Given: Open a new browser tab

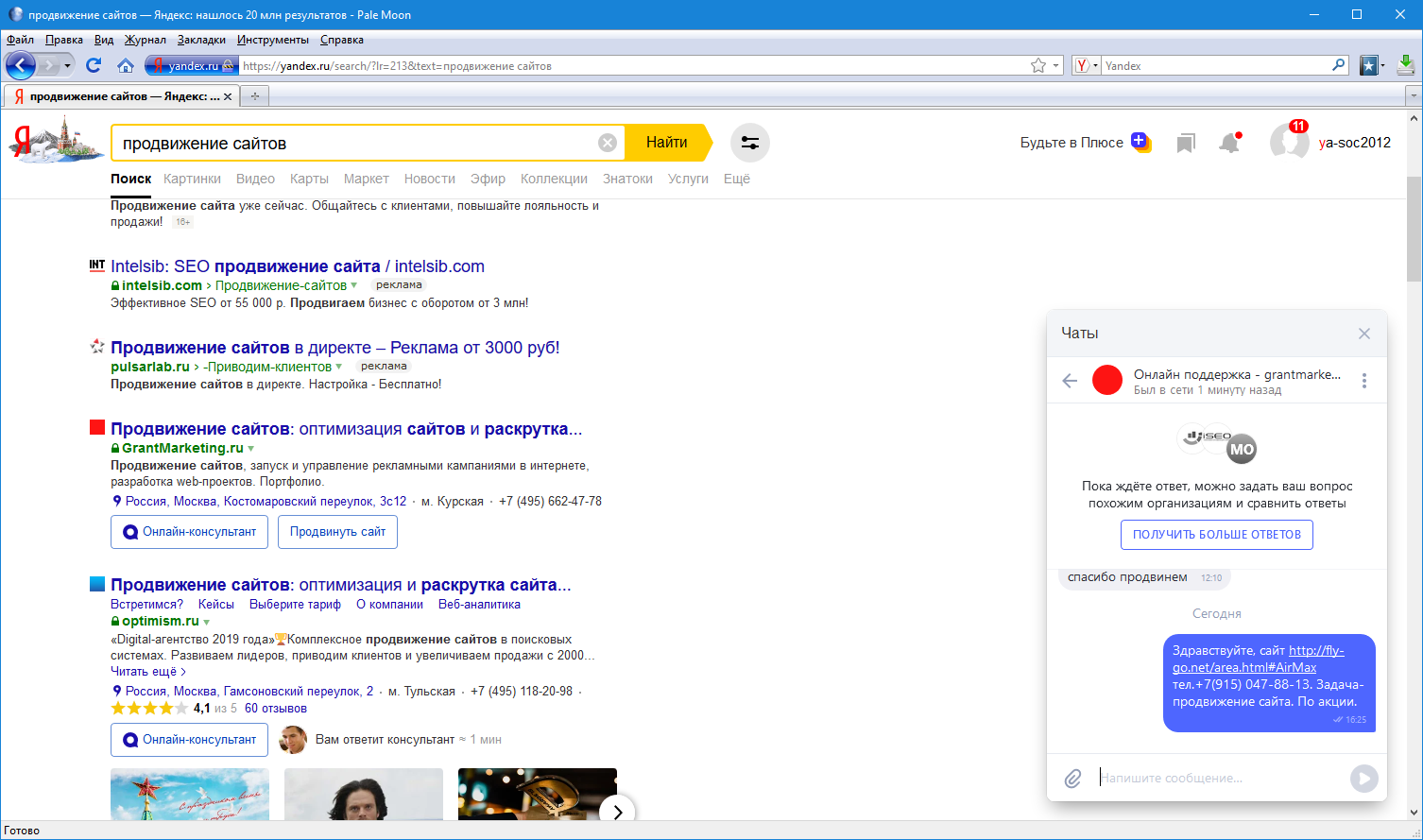Looking at the screenshot, I should (254, 96).
